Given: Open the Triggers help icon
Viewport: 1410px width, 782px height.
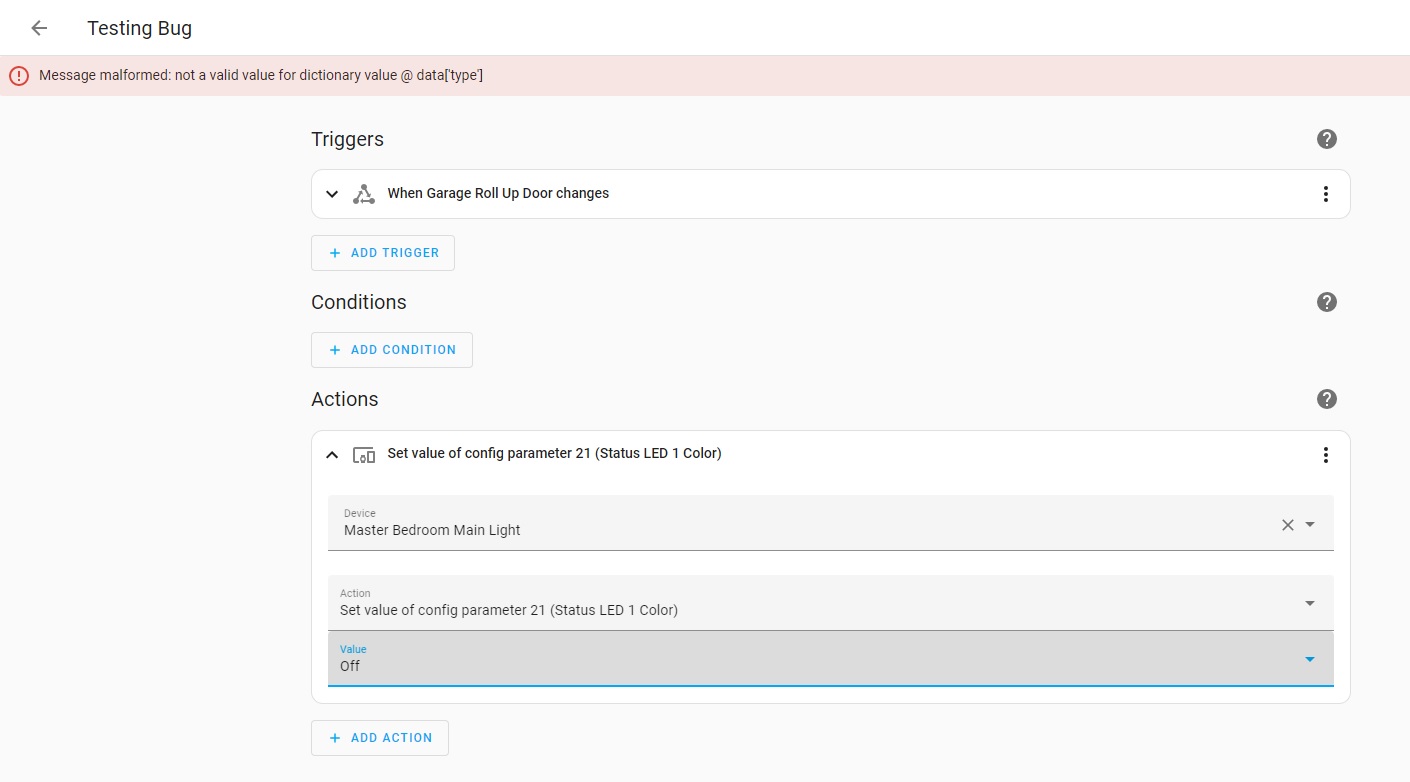Looking at the screenshot, I should [1326, 139].
